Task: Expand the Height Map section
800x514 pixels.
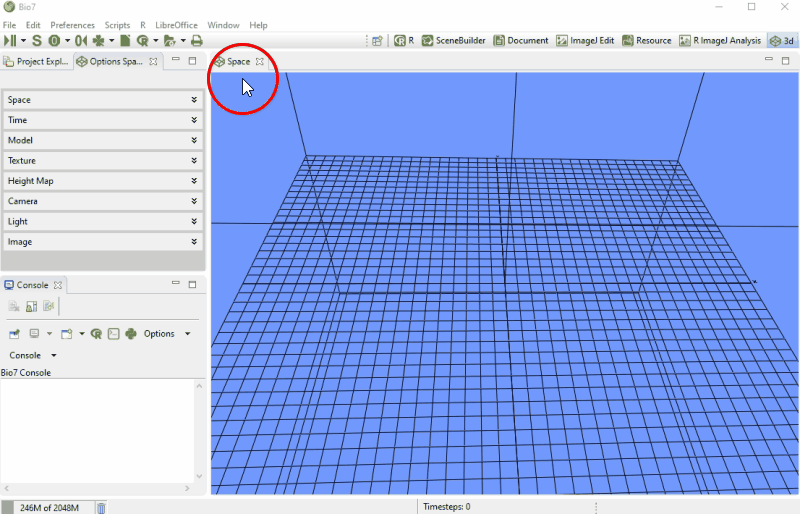Action: pos(104,181)
